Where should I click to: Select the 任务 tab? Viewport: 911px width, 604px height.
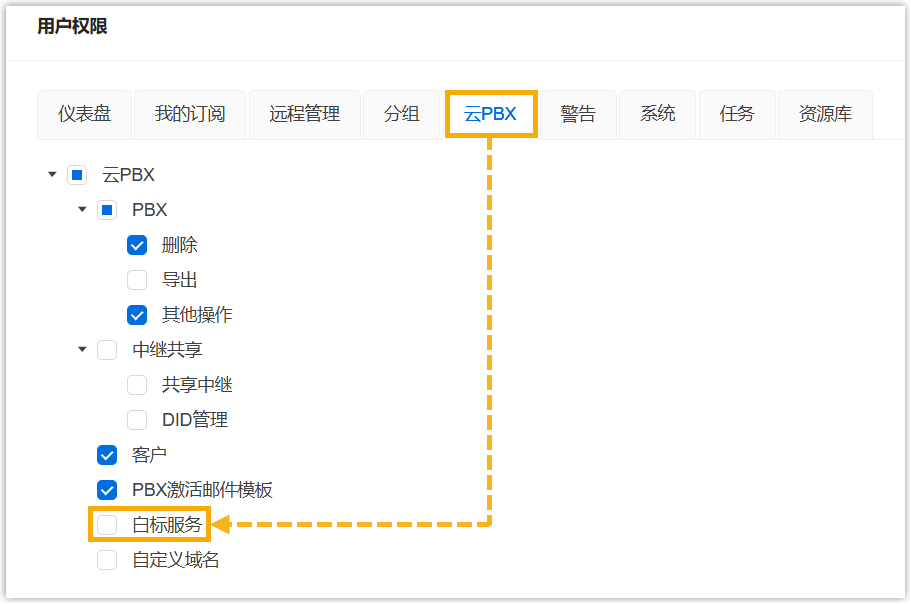[x=737, y=114]
